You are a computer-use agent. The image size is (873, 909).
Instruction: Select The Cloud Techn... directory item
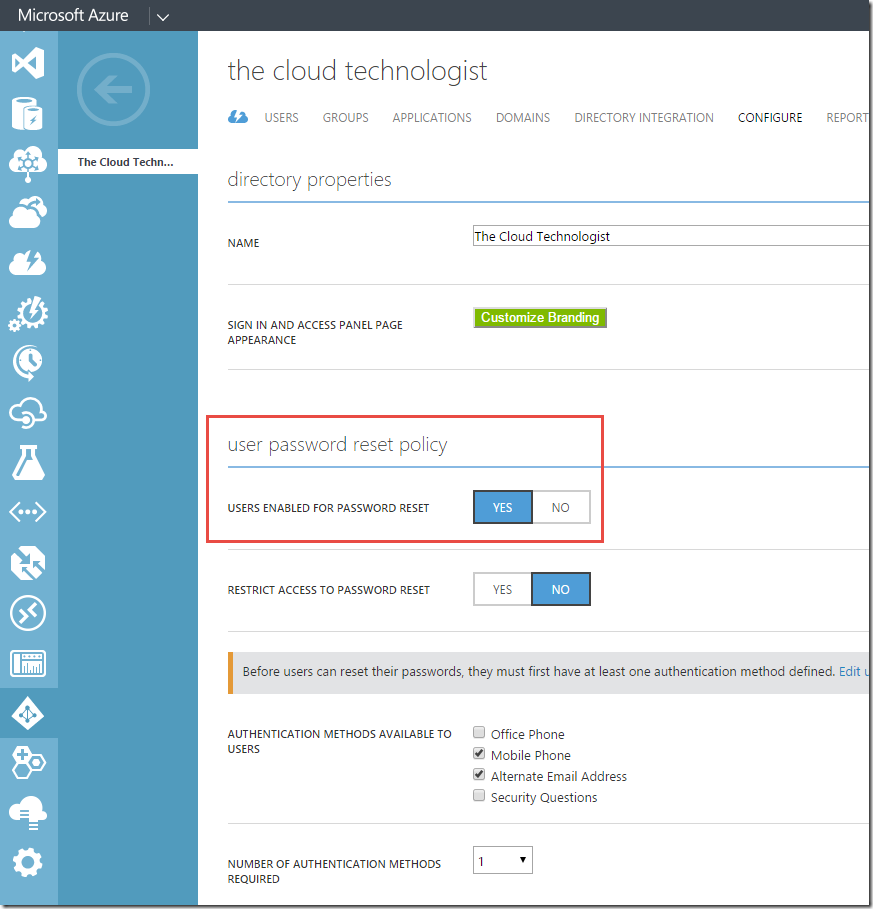128,162
